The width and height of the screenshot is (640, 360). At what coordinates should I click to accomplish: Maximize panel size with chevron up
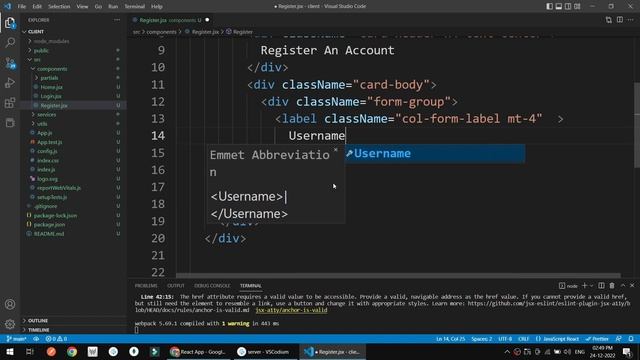tap(623, 286)
